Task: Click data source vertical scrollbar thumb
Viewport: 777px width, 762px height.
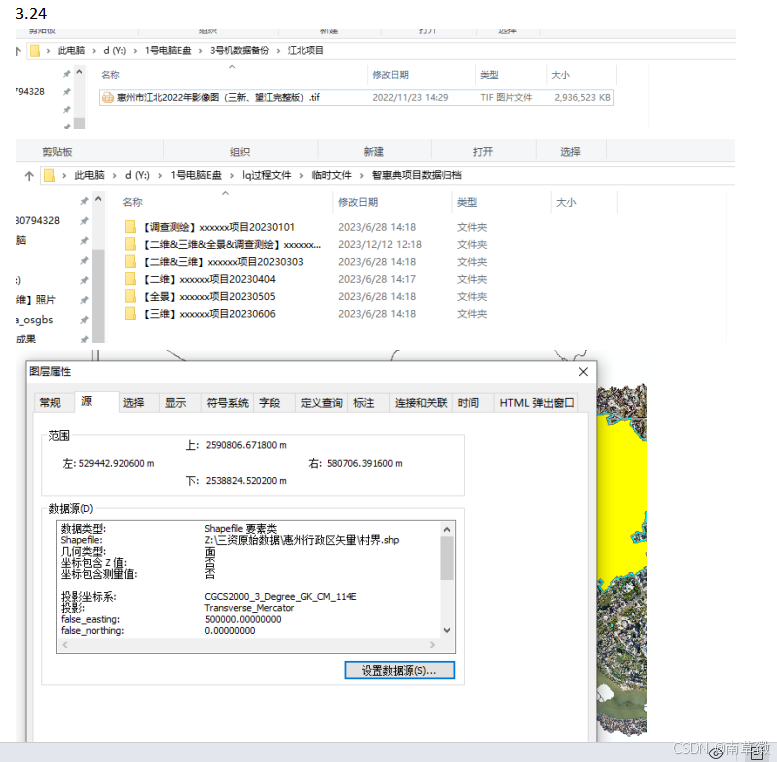Action: [447, 558]
